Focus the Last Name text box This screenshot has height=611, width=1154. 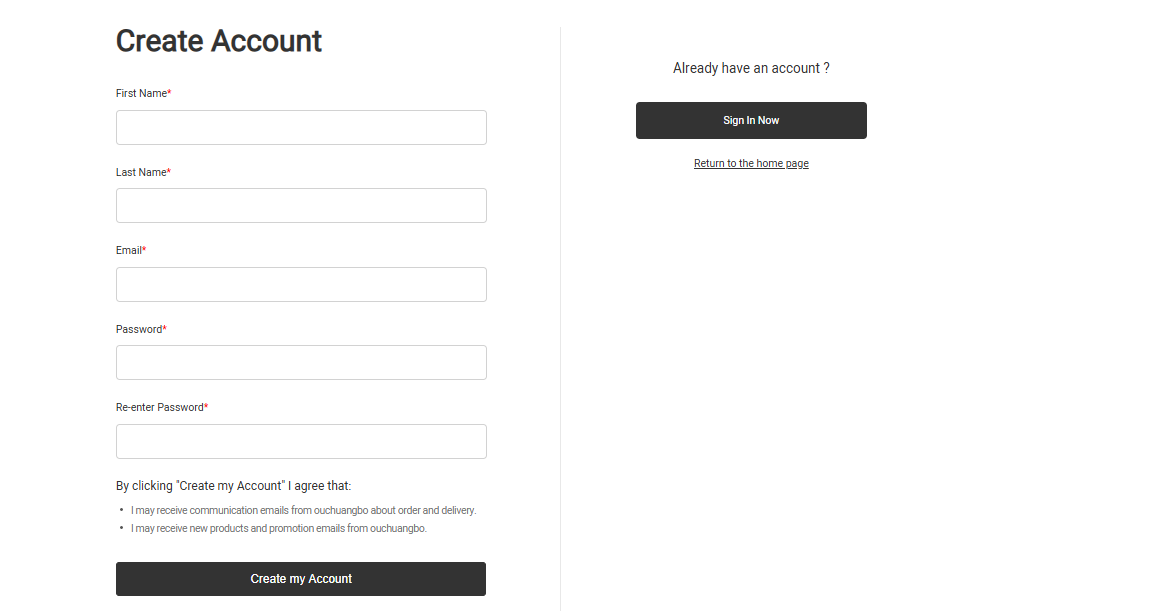coord(301,205)
